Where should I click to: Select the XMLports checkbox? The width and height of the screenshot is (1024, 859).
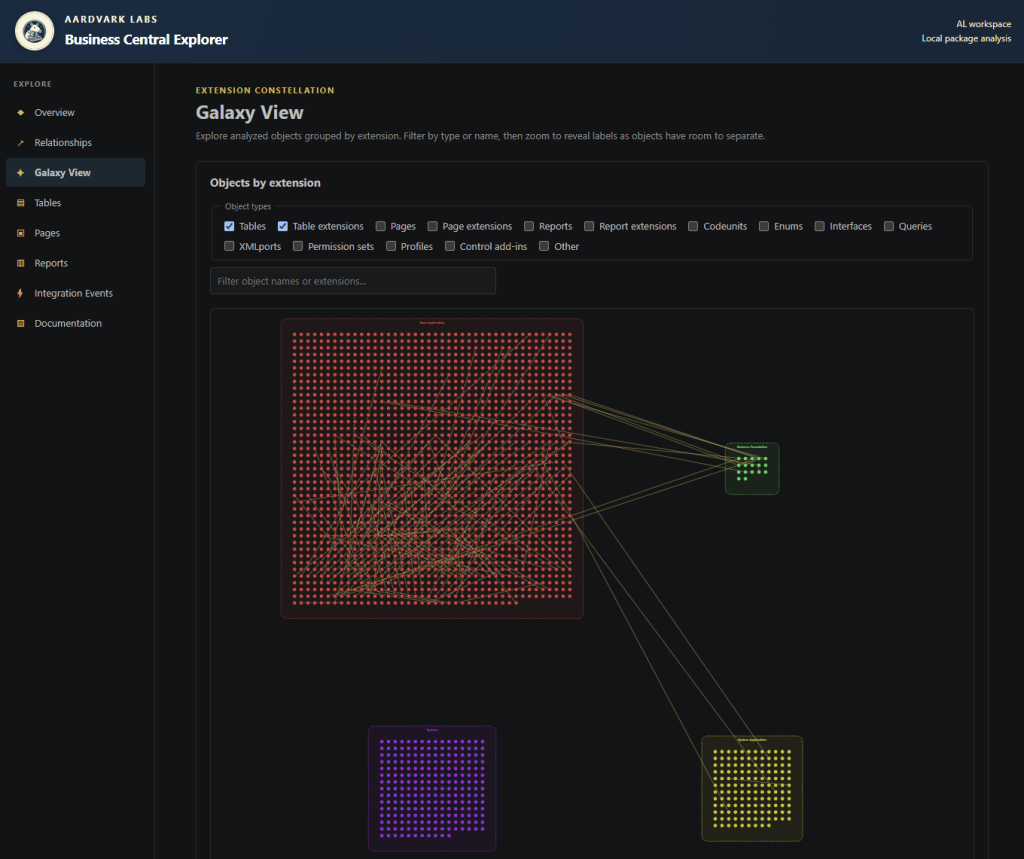229,246
